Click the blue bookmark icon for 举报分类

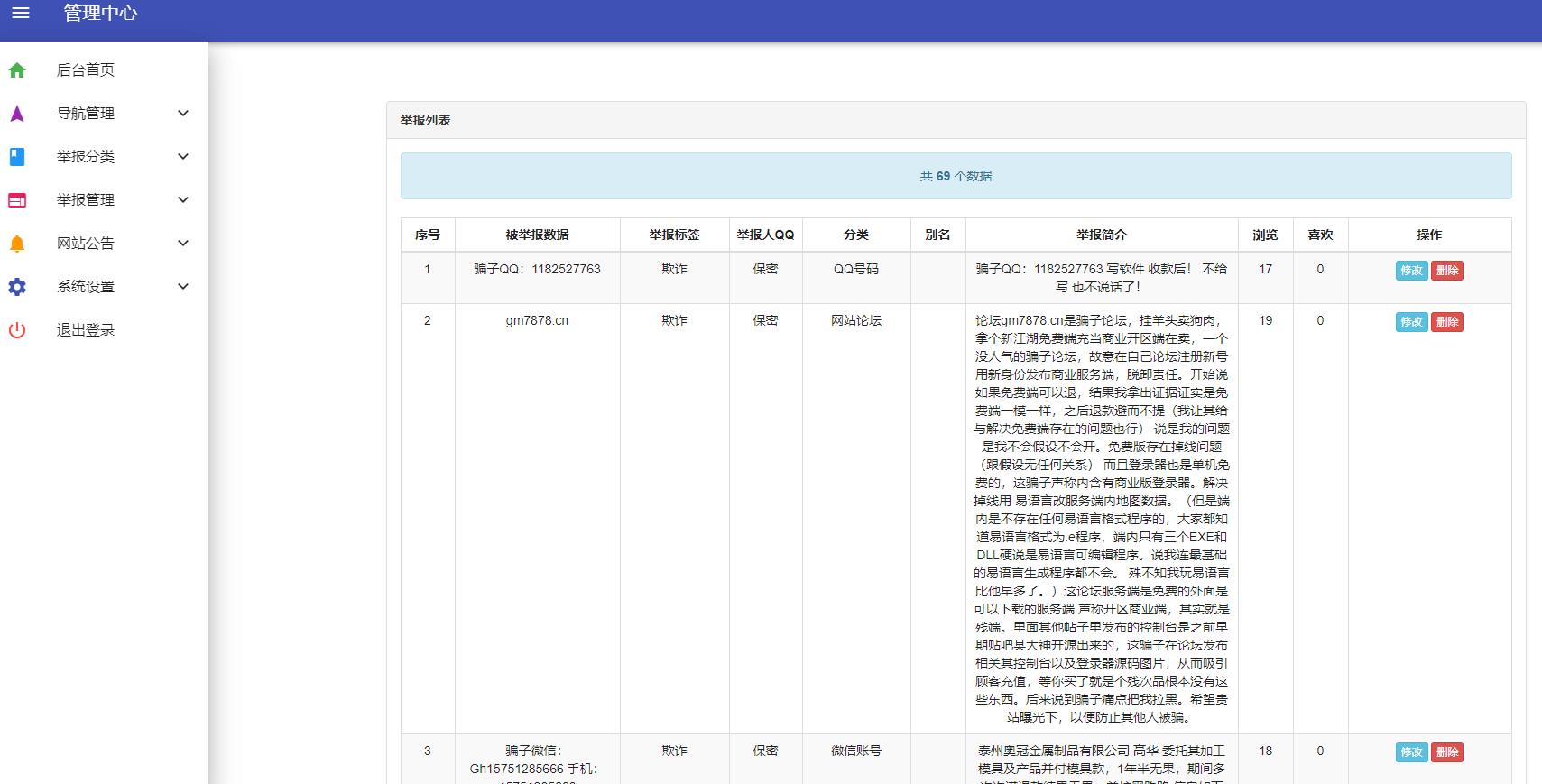(x=17, y=157)
